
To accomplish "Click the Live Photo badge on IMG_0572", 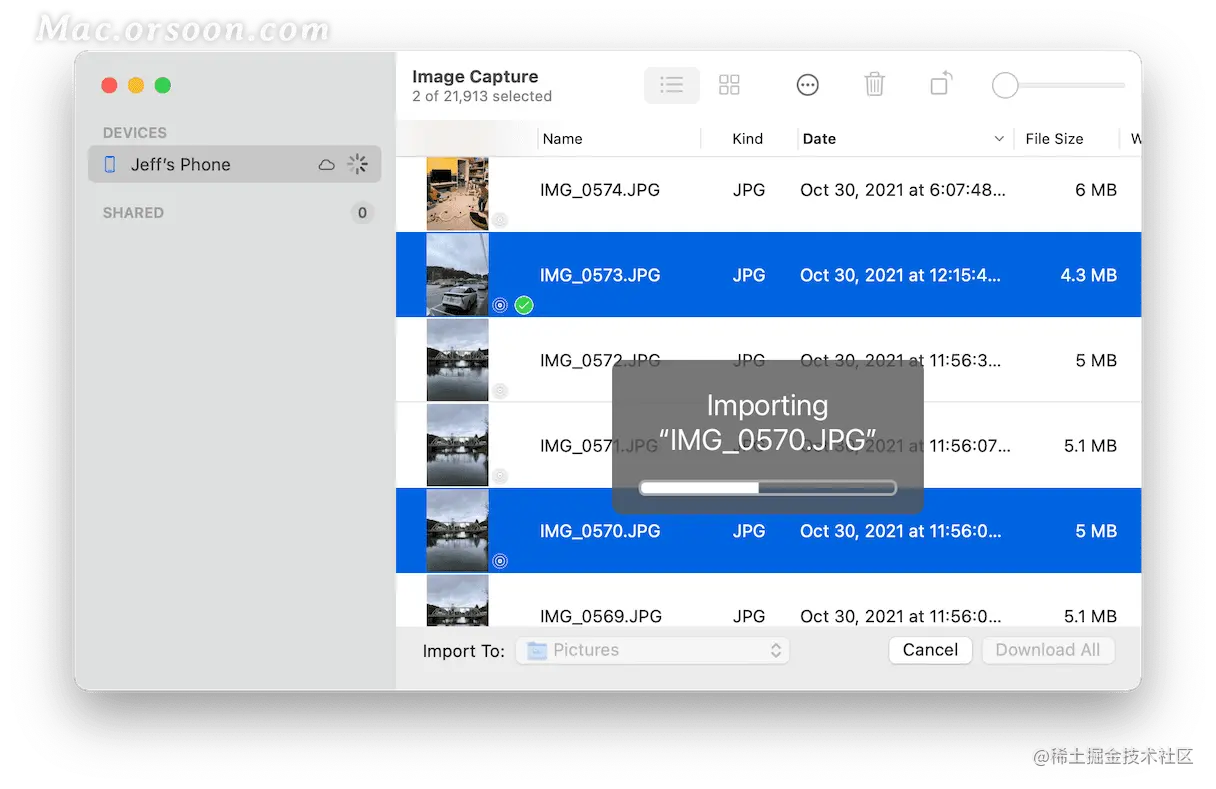I will point(500,390).
